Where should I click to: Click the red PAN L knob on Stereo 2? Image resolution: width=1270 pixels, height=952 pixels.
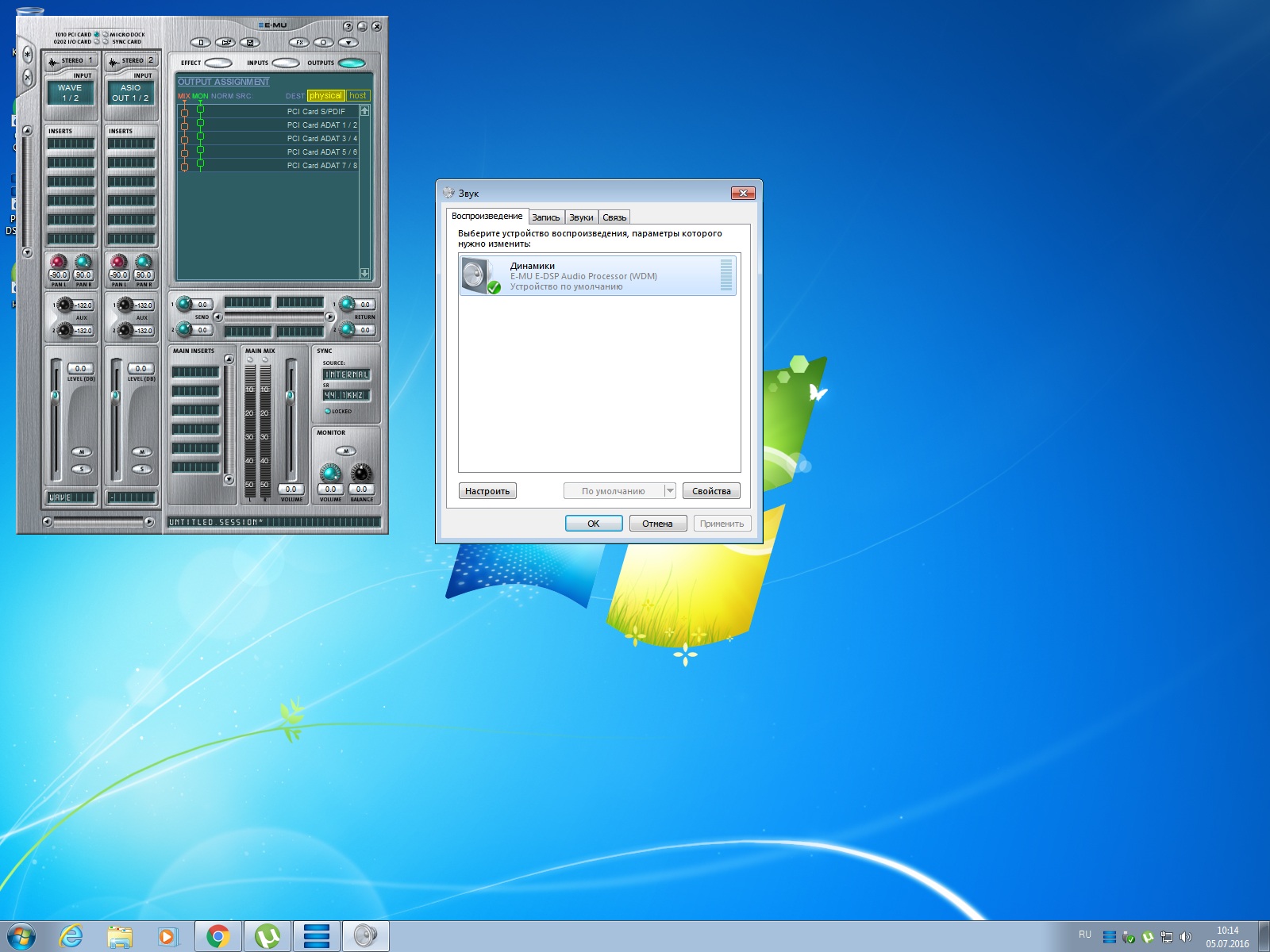[x=118, y=262]
